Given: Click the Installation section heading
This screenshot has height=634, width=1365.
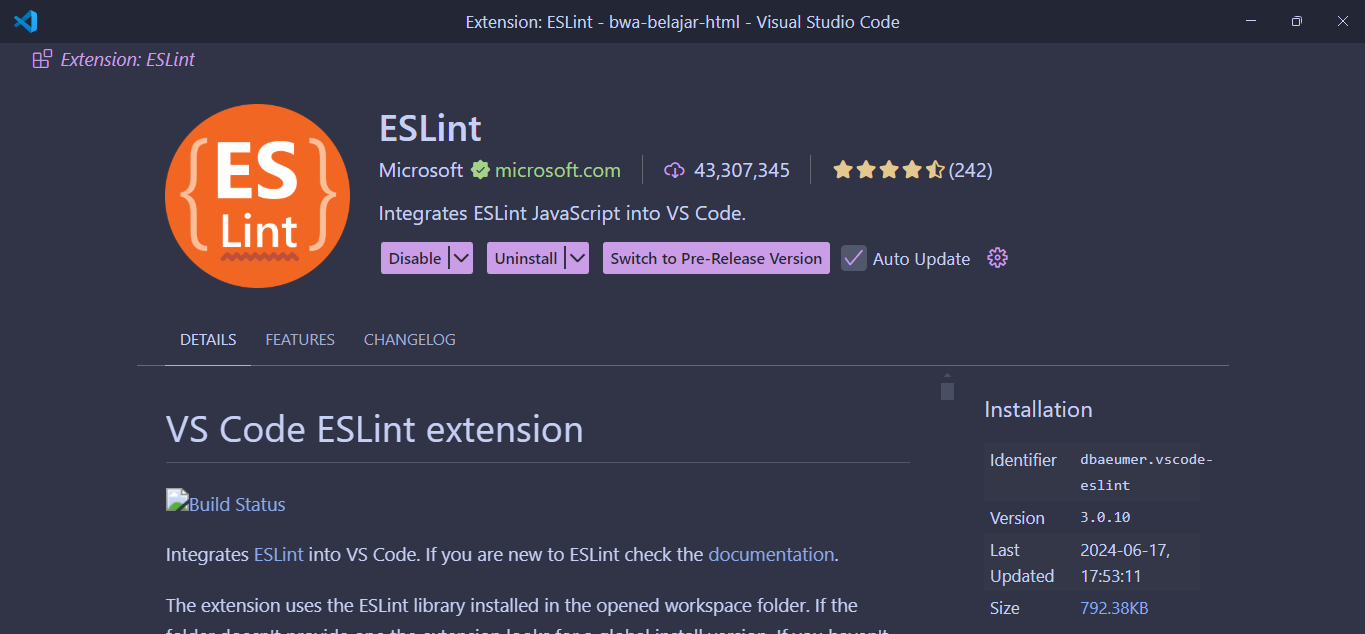Looking at the screenshot, I should (1038, 410).
